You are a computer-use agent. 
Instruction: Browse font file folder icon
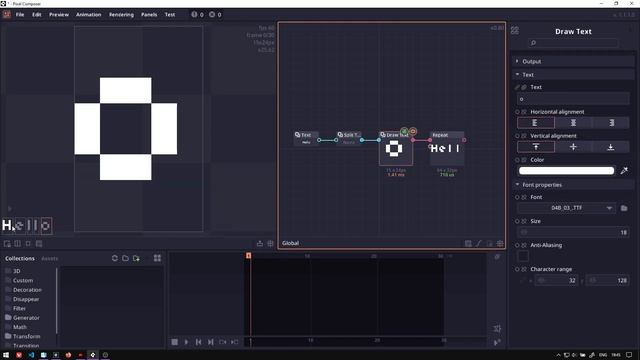point(624,208)
